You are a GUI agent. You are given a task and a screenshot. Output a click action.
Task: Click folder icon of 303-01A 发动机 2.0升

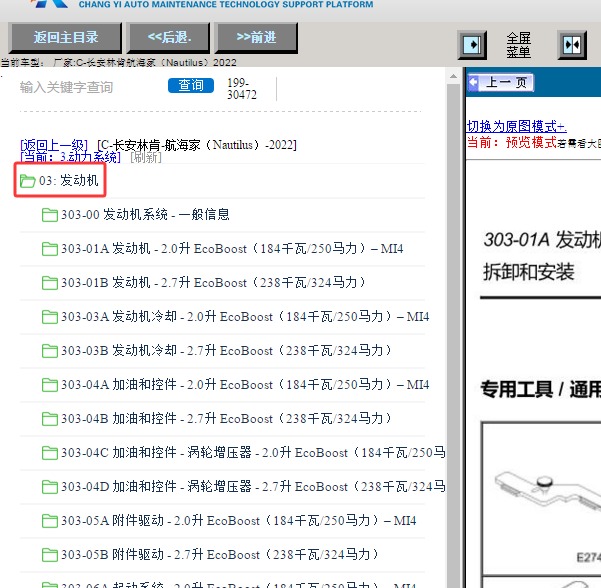coord(50,249)
